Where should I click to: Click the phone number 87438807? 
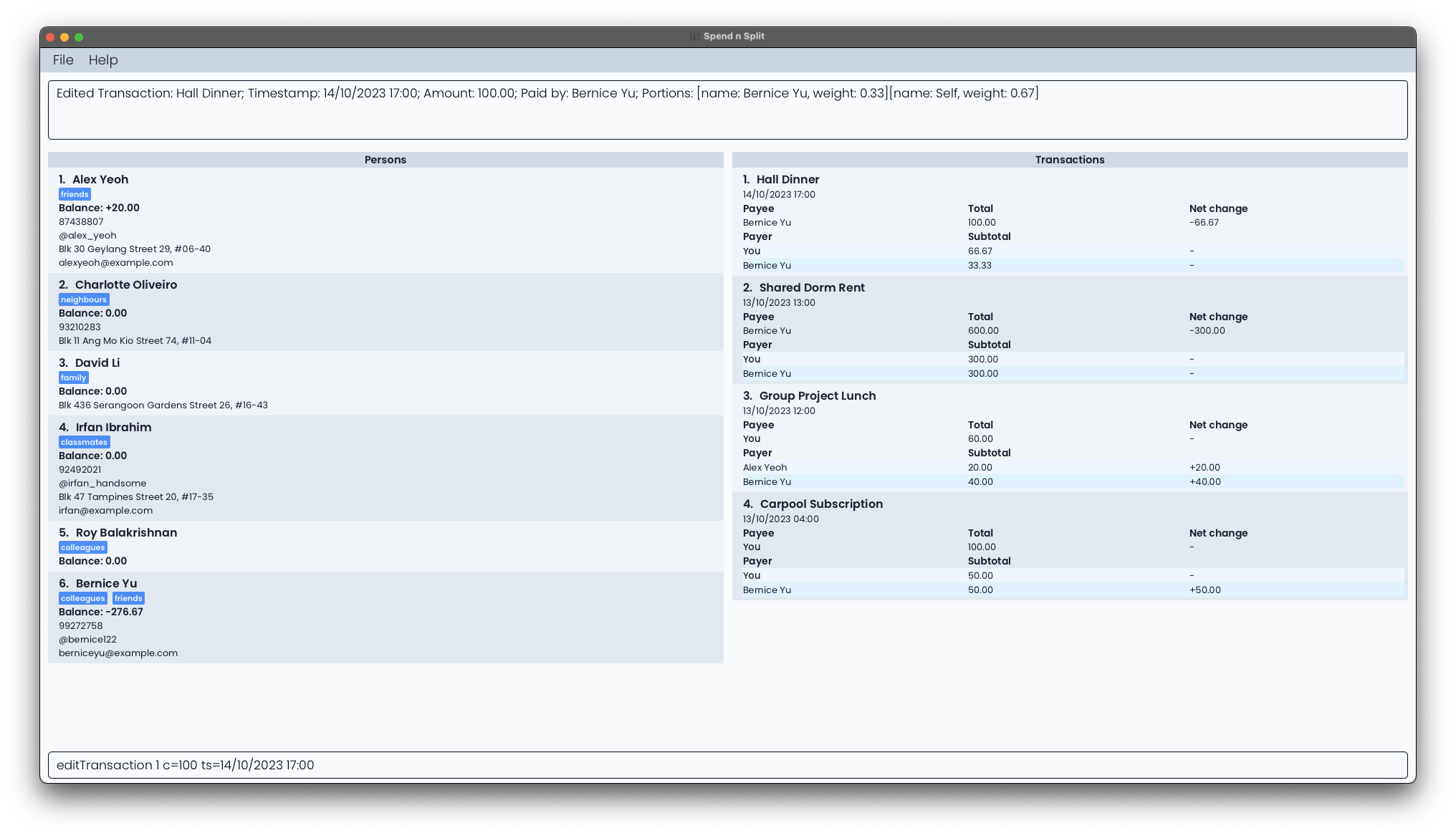(x=81, y=222)
